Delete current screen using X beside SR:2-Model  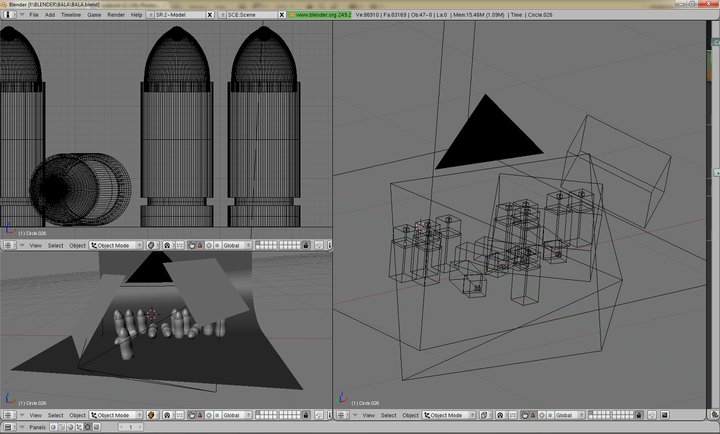[212, 16]
